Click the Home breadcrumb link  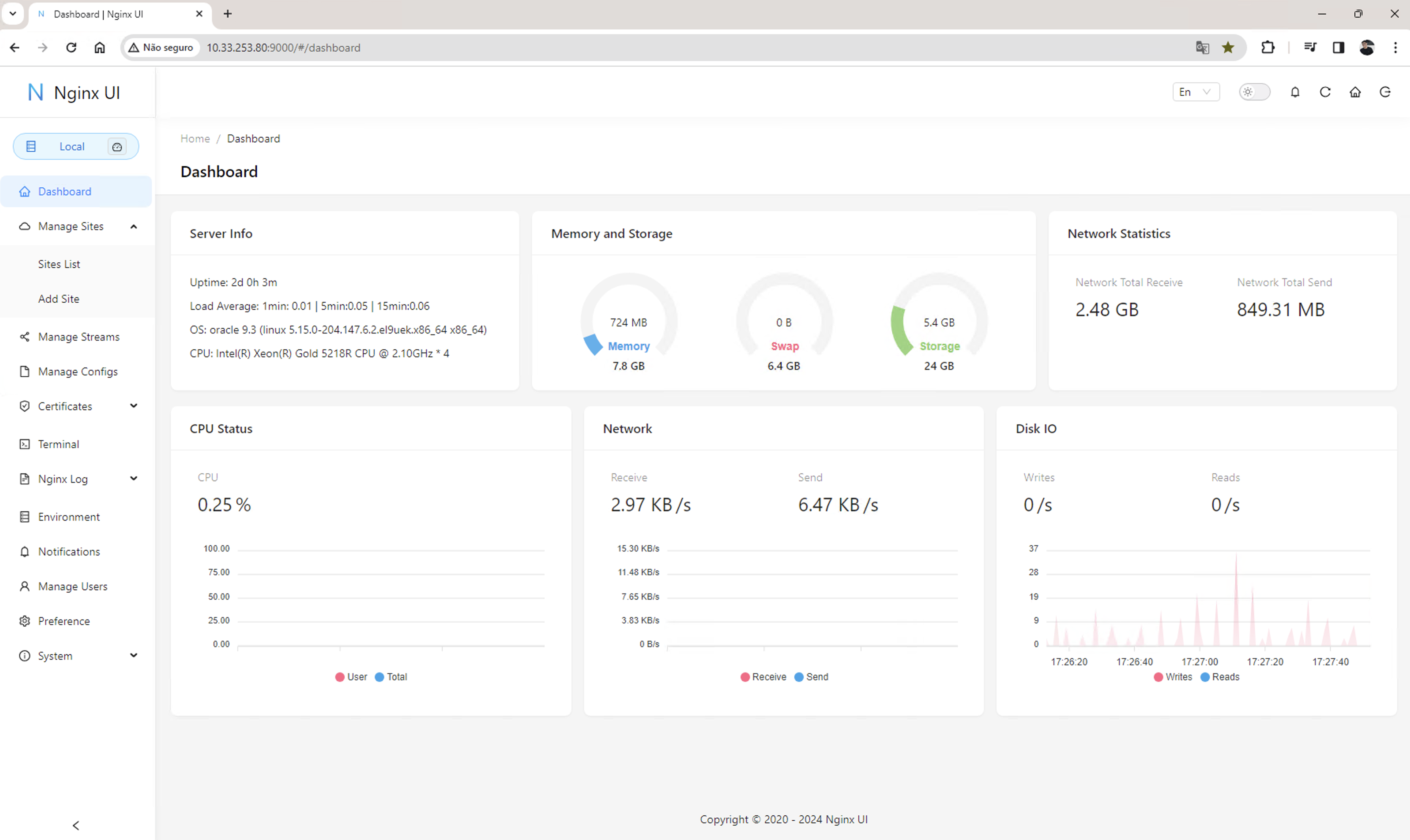click(x=195, y=139)
